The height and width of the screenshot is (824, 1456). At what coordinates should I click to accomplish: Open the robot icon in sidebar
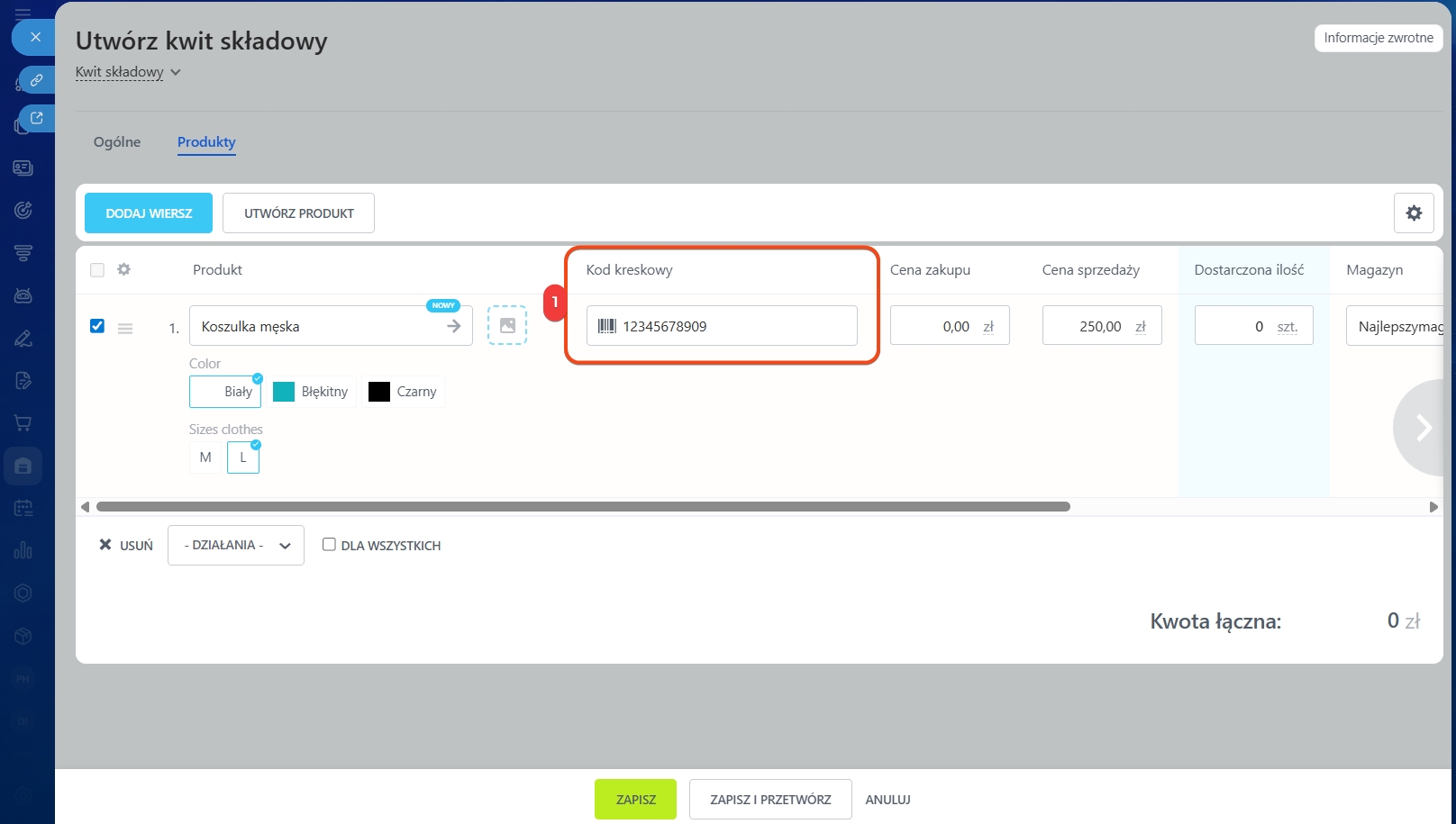23,295
